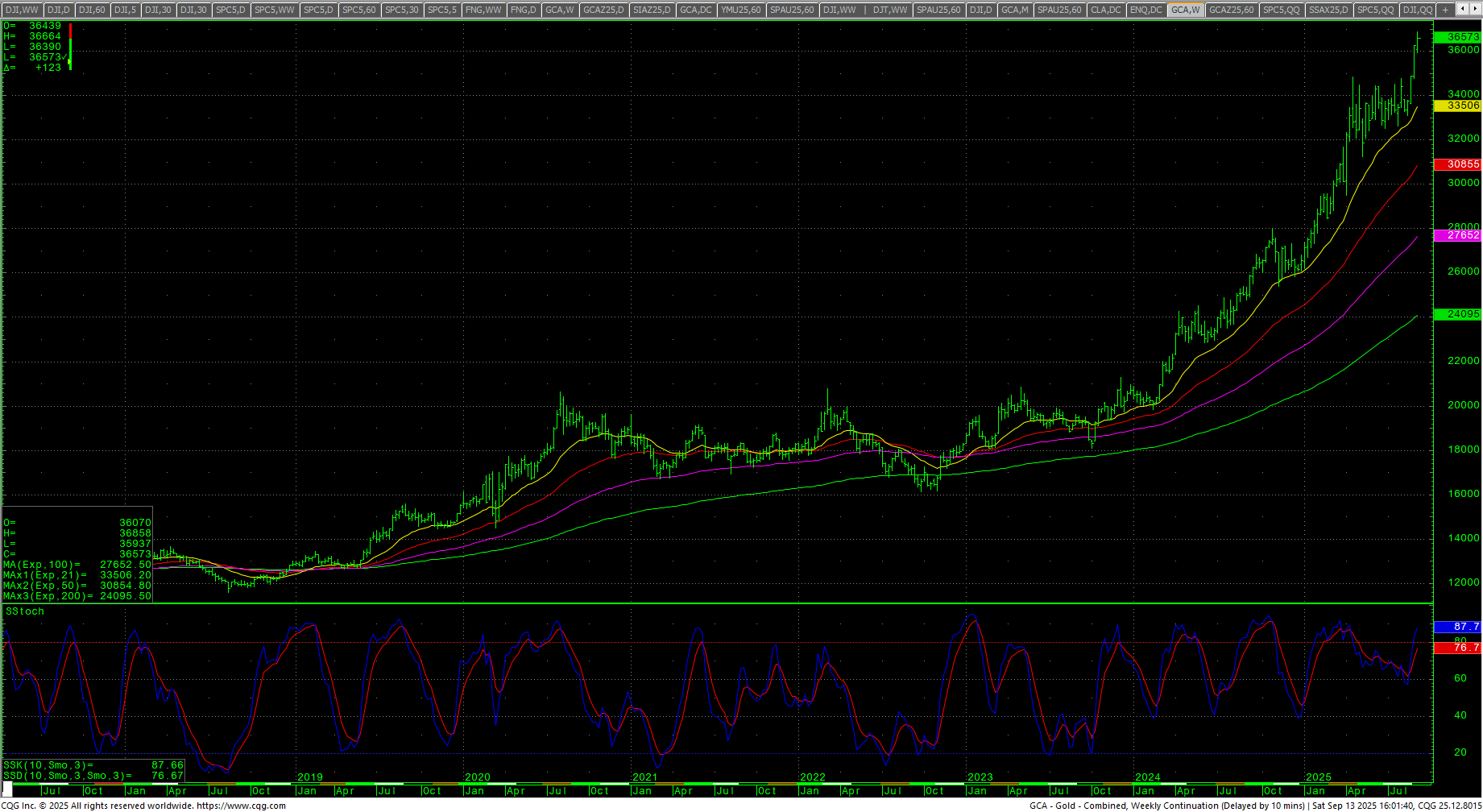Select magenta 27652 price marker
This screenshot has width=1483, height=812.
point(1458,235)
